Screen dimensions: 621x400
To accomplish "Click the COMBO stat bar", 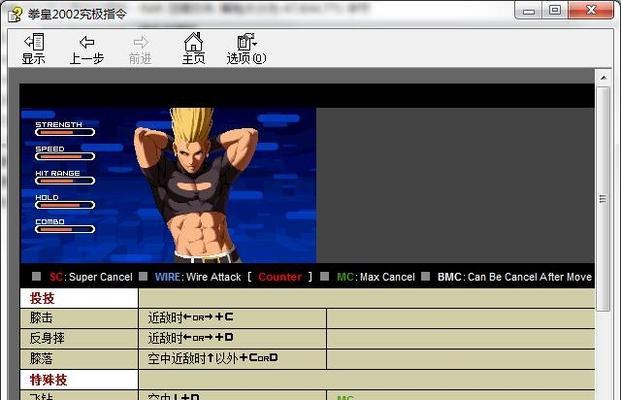I will coord(65,229).
